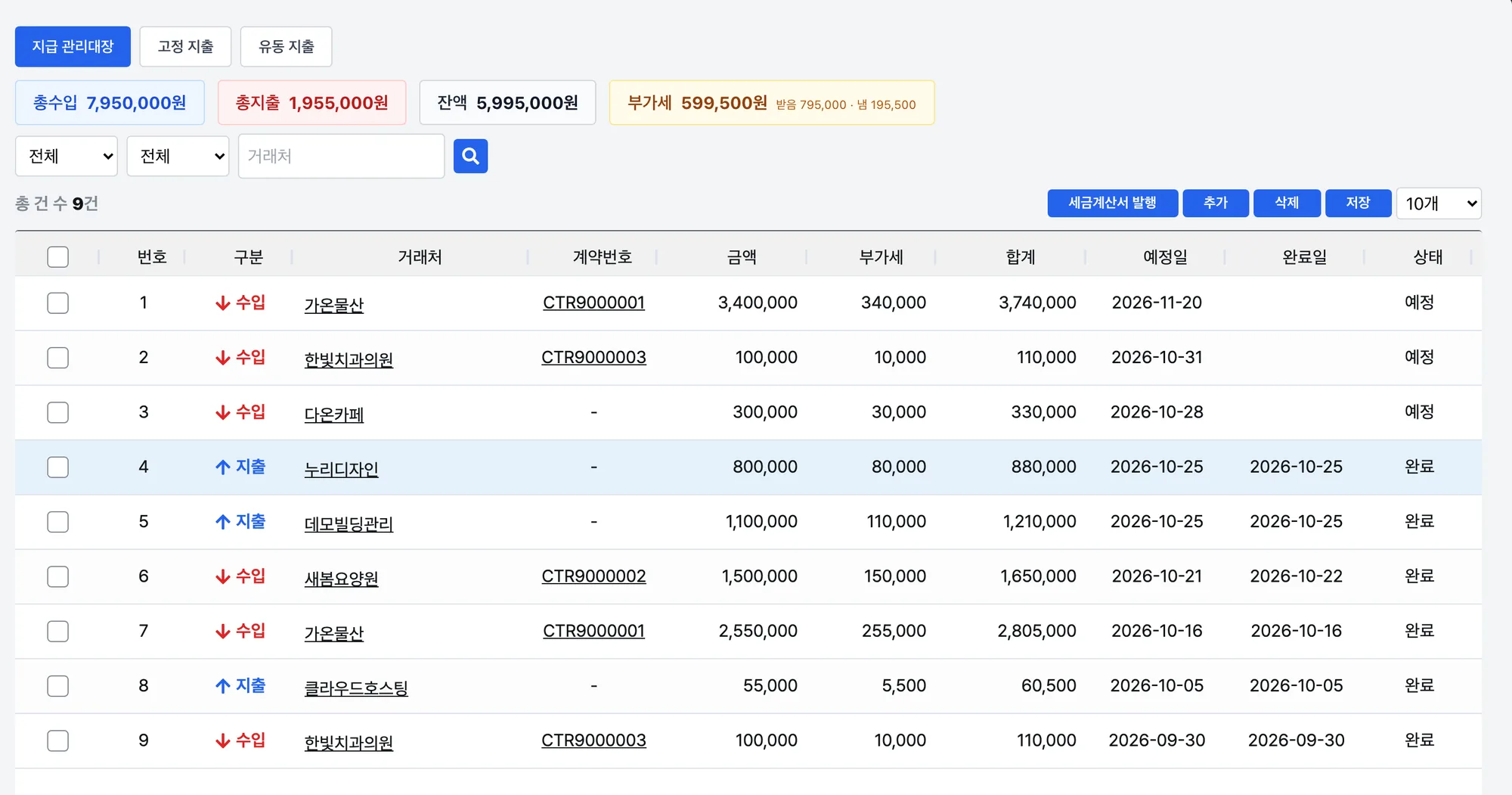Check the row 8 클라우드호스팅 checkbox

(x=57, y=686)
